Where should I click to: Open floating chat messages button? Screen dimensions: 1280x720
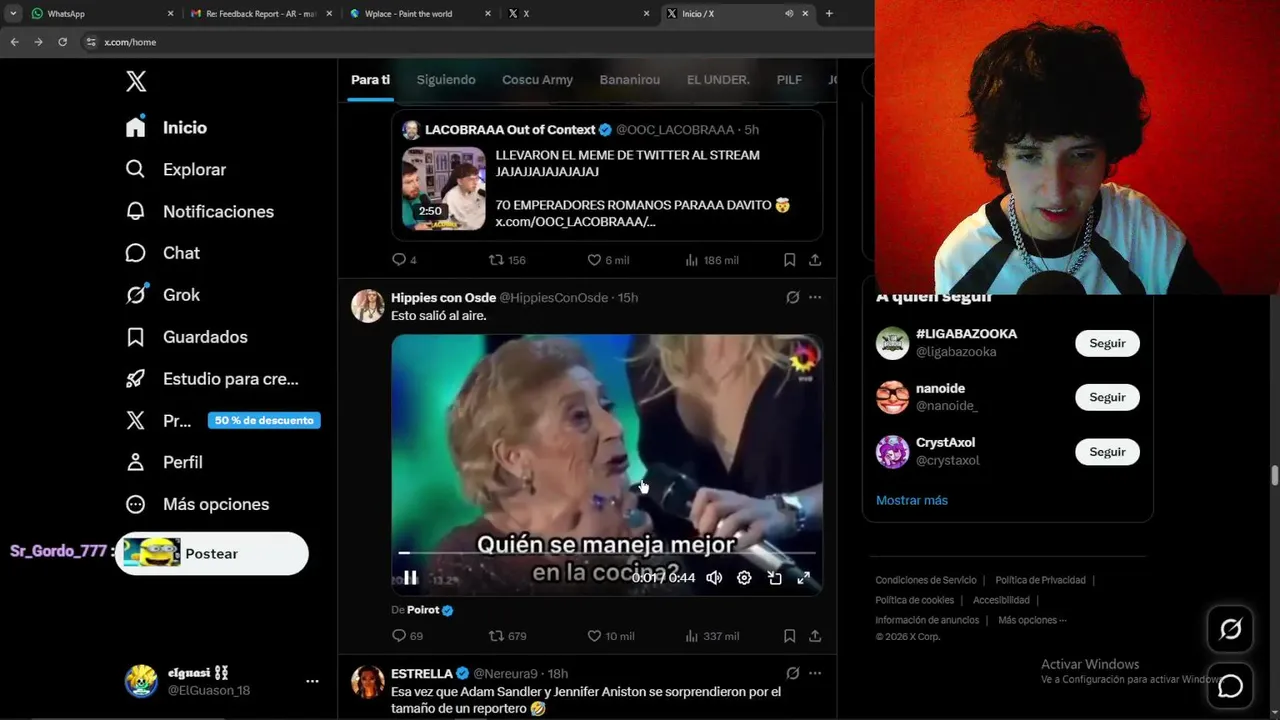tap(1230, 686)
